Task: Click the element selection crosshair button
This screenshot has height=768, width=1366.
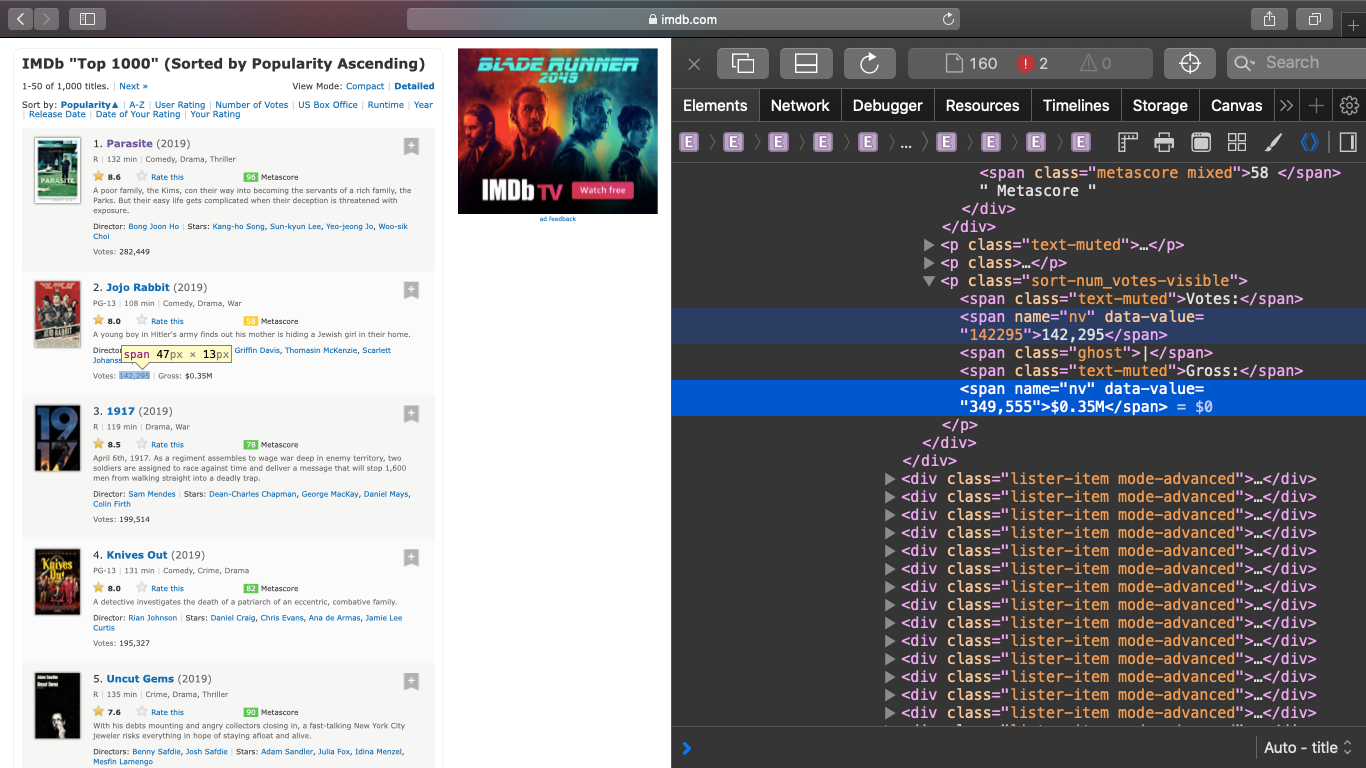Action: tap(1189, 63)
